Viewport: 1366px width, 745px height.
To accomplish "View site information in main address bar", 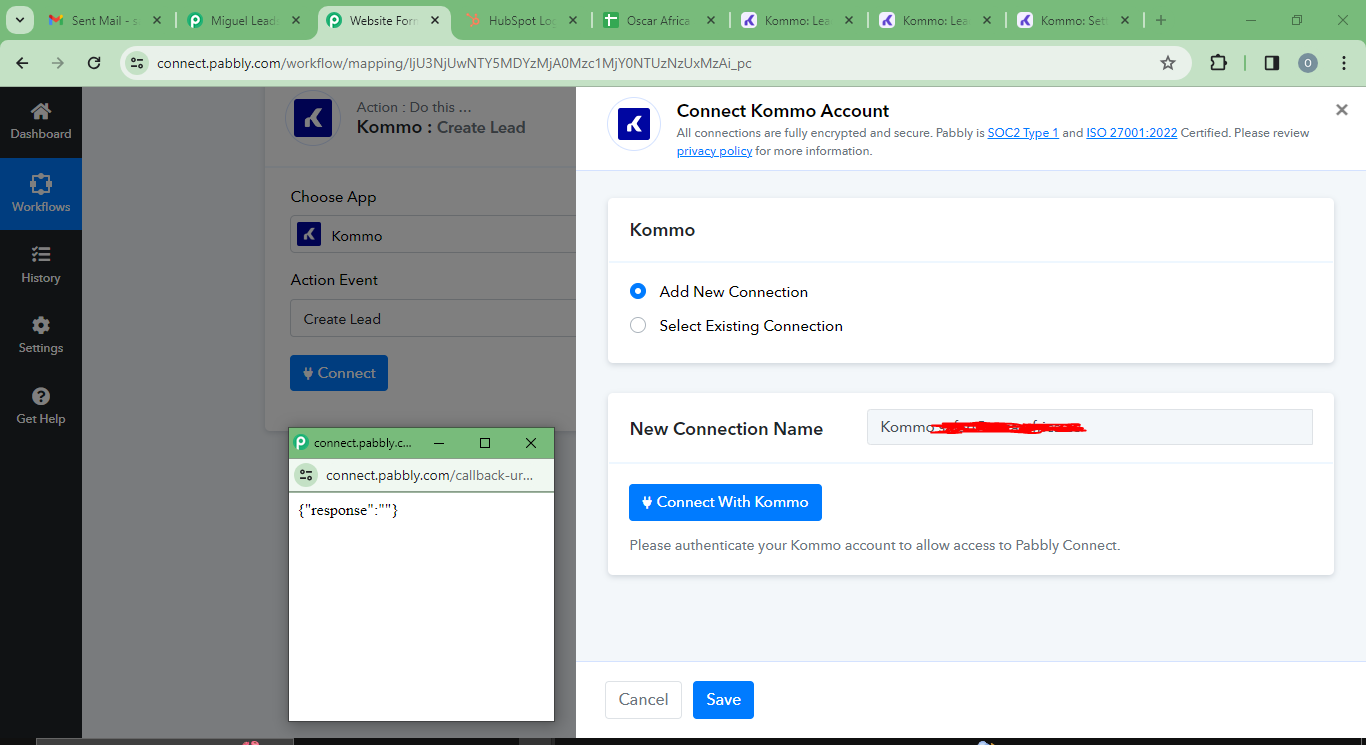I will 138,63.
